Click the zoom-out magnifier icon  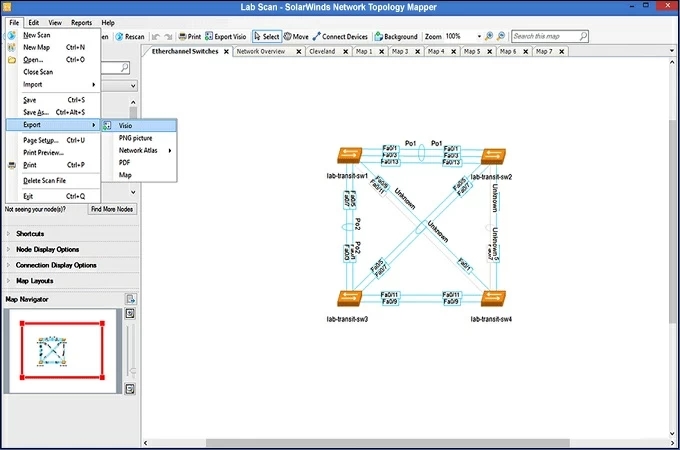tap(501, 36)
